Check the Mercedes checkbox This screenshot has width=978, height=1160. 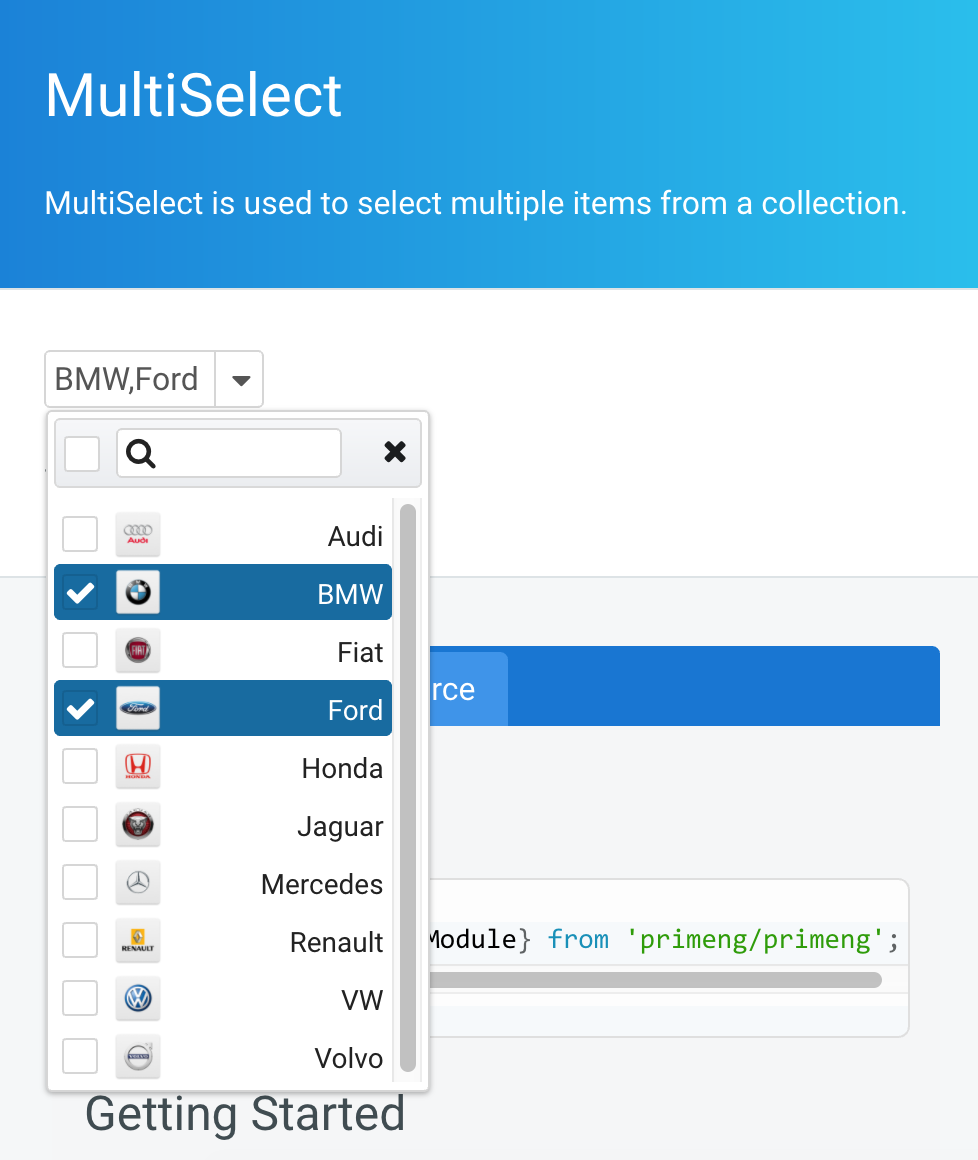[x=80, y=882]
